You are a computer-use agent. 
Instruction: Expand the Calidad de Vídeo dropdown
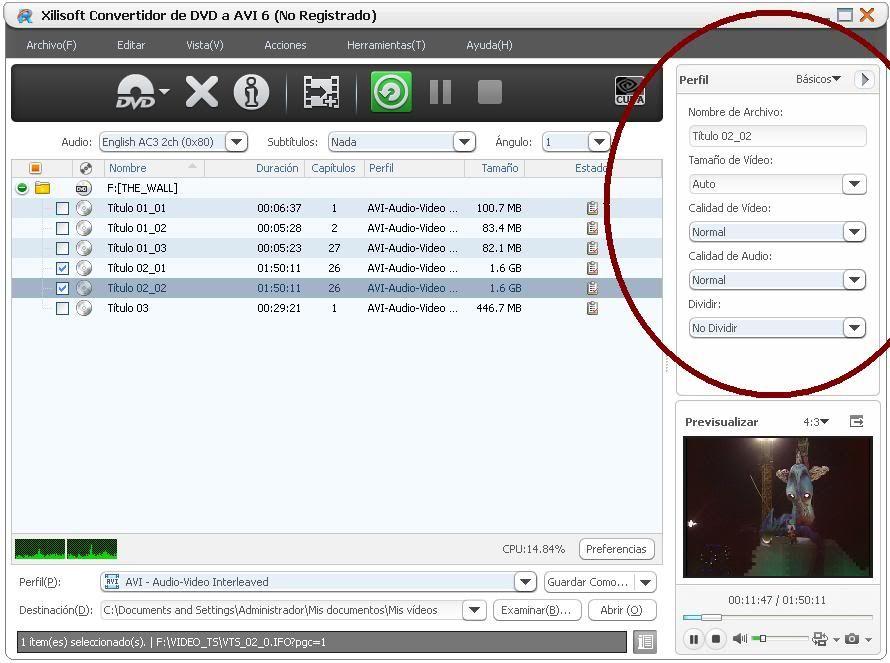[x=853, y=232]
